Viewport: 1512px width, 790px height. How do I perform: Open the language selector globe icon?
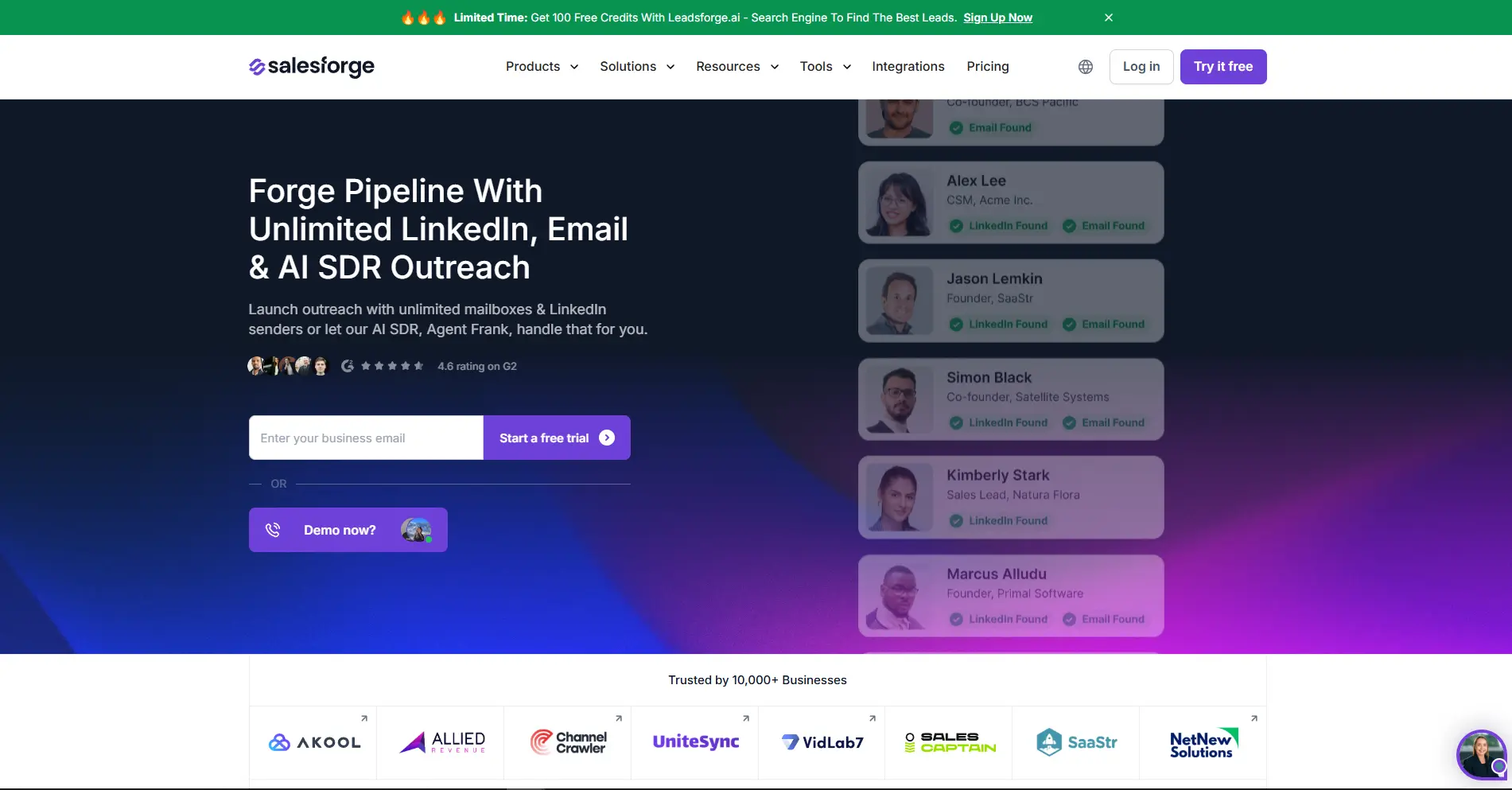click(1085, 66)
